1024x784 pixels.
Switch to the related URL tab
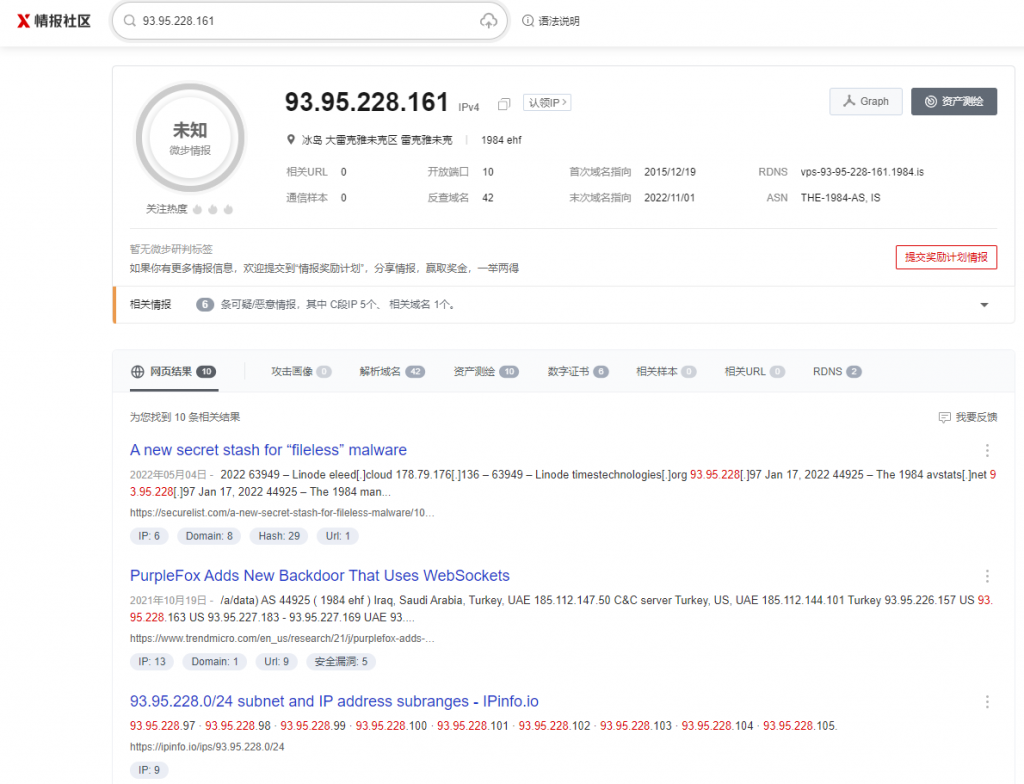754,372
